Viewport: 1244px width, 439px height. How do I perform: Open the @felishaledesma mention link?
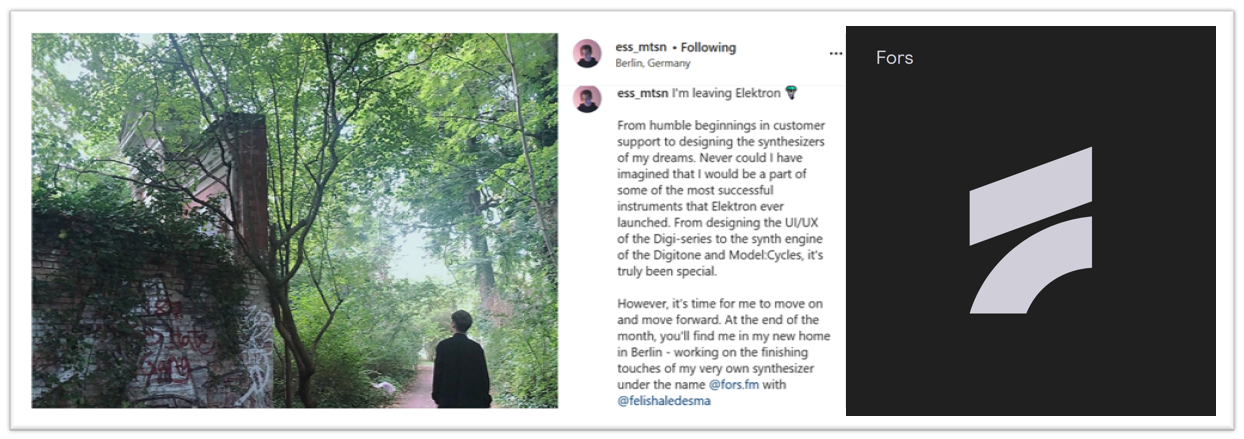[x=664, y=401]
